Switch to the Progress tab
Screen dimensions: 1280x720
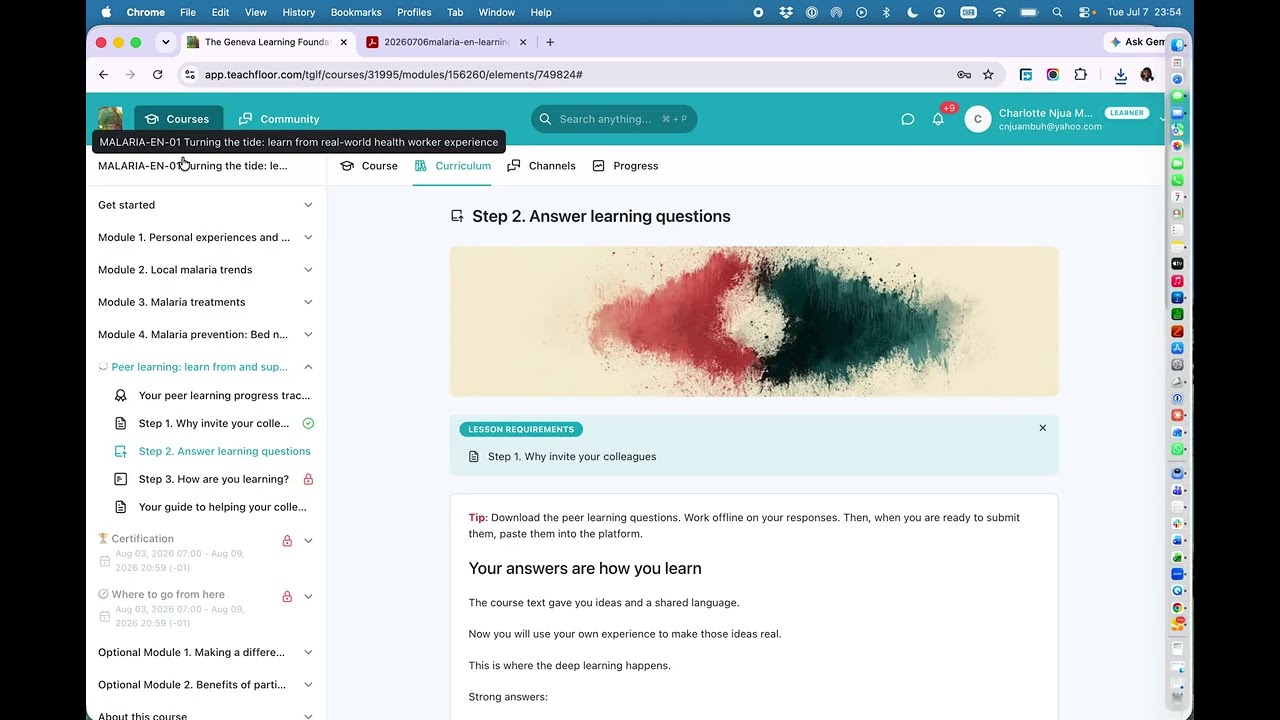click(625, 166)
